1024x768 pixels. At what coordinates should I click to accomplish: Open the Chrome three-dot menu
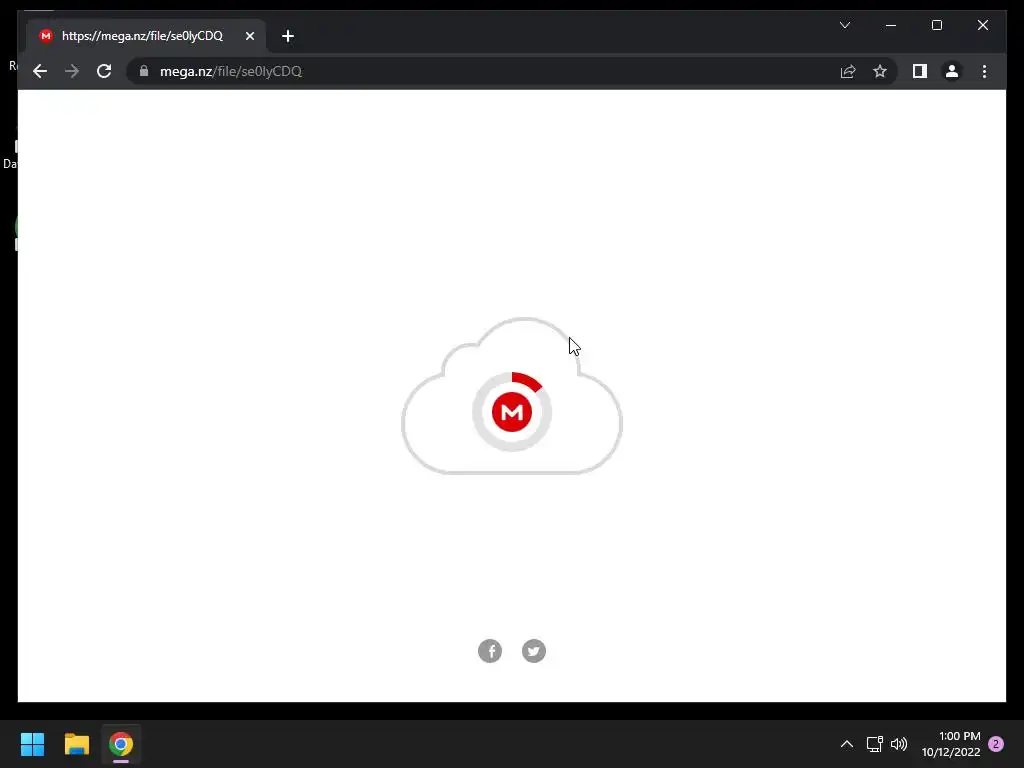click(x=984, y=71)
